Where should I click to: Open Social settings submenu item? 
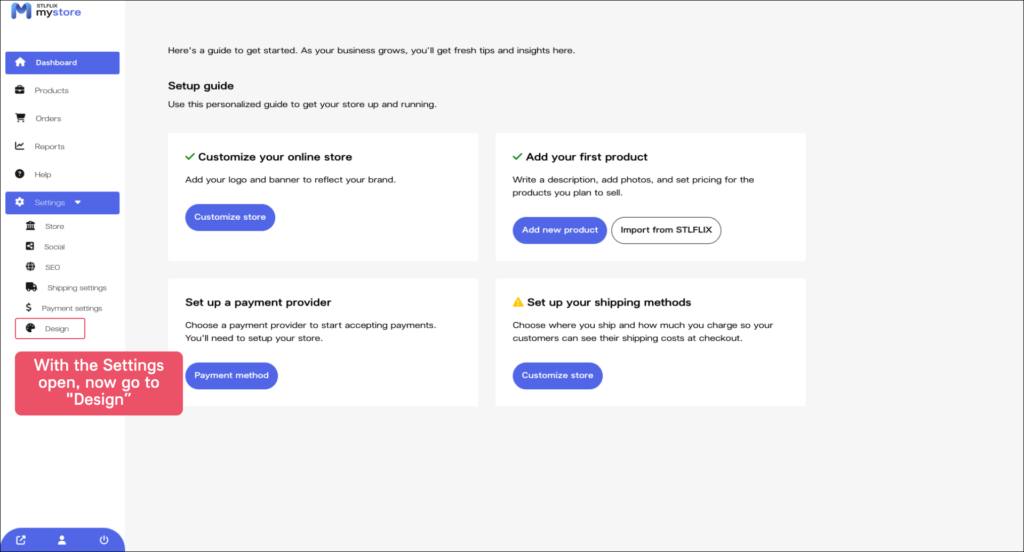point(54,247)
